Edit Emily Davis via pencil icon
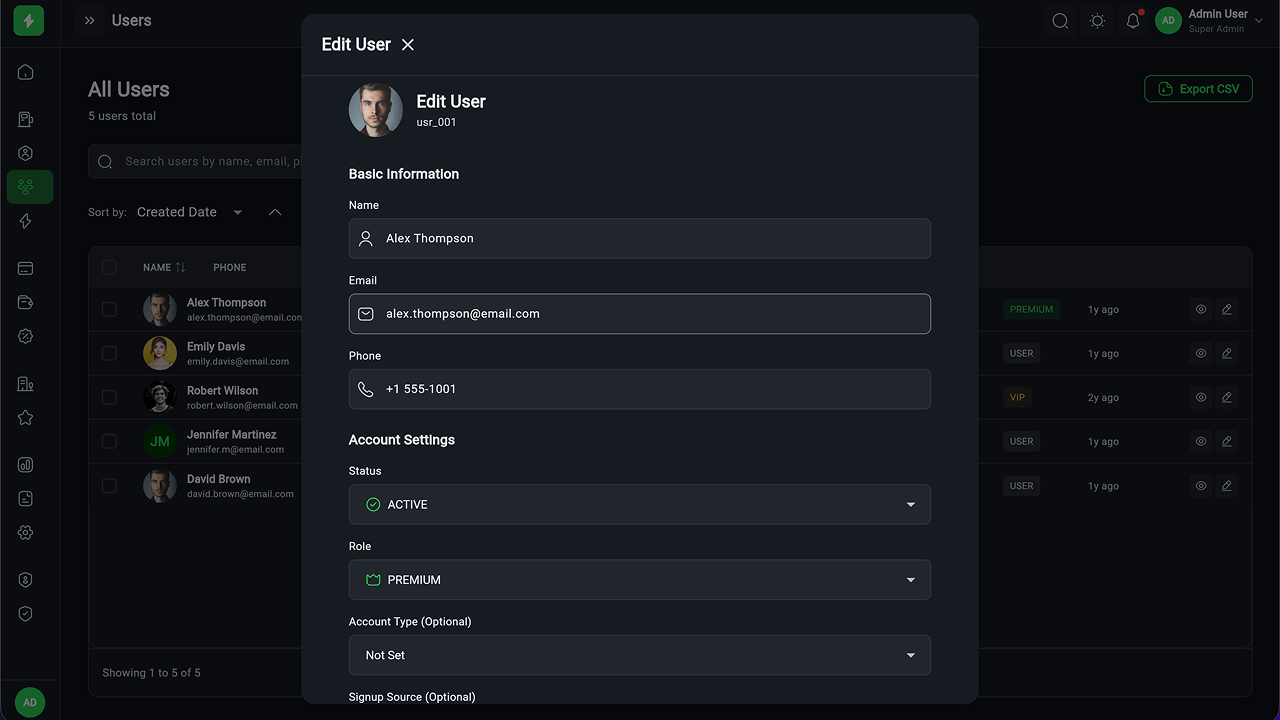 (1227, 353)
